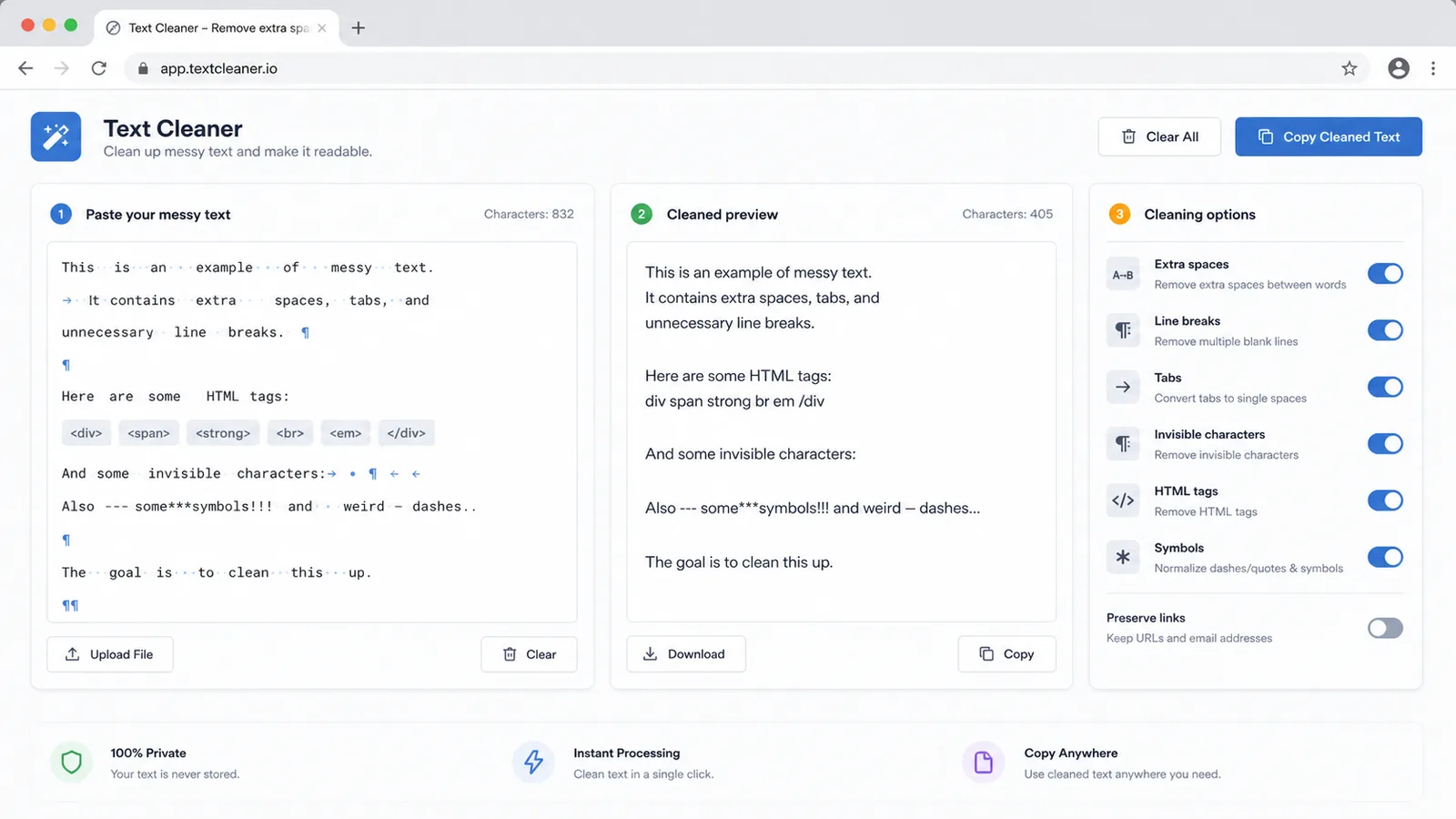The width and height of the screenshot is (1456, 819).
Task: Click the step 3 orange number badge
Action: (x=1119, y=215)
